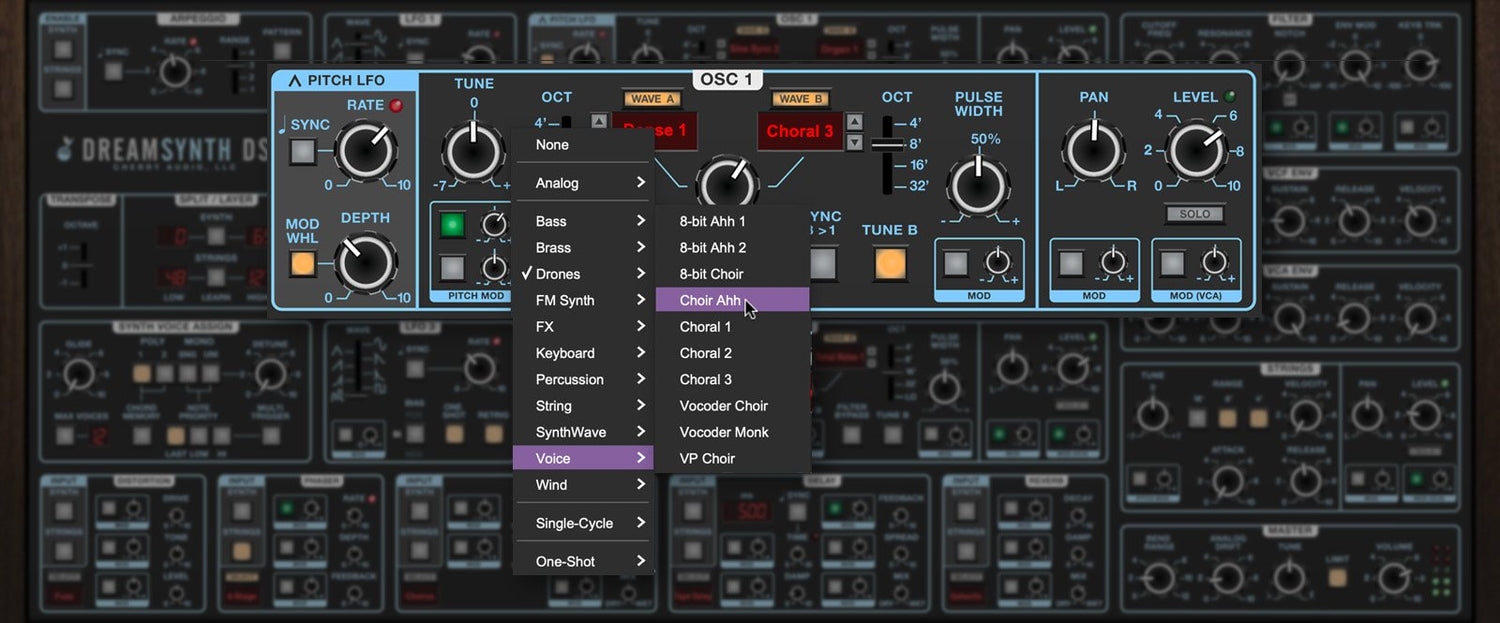Screen dimensions: 1500x623
Task: Open the Wave B Choral 3 selector
Action: click(799, 131)
